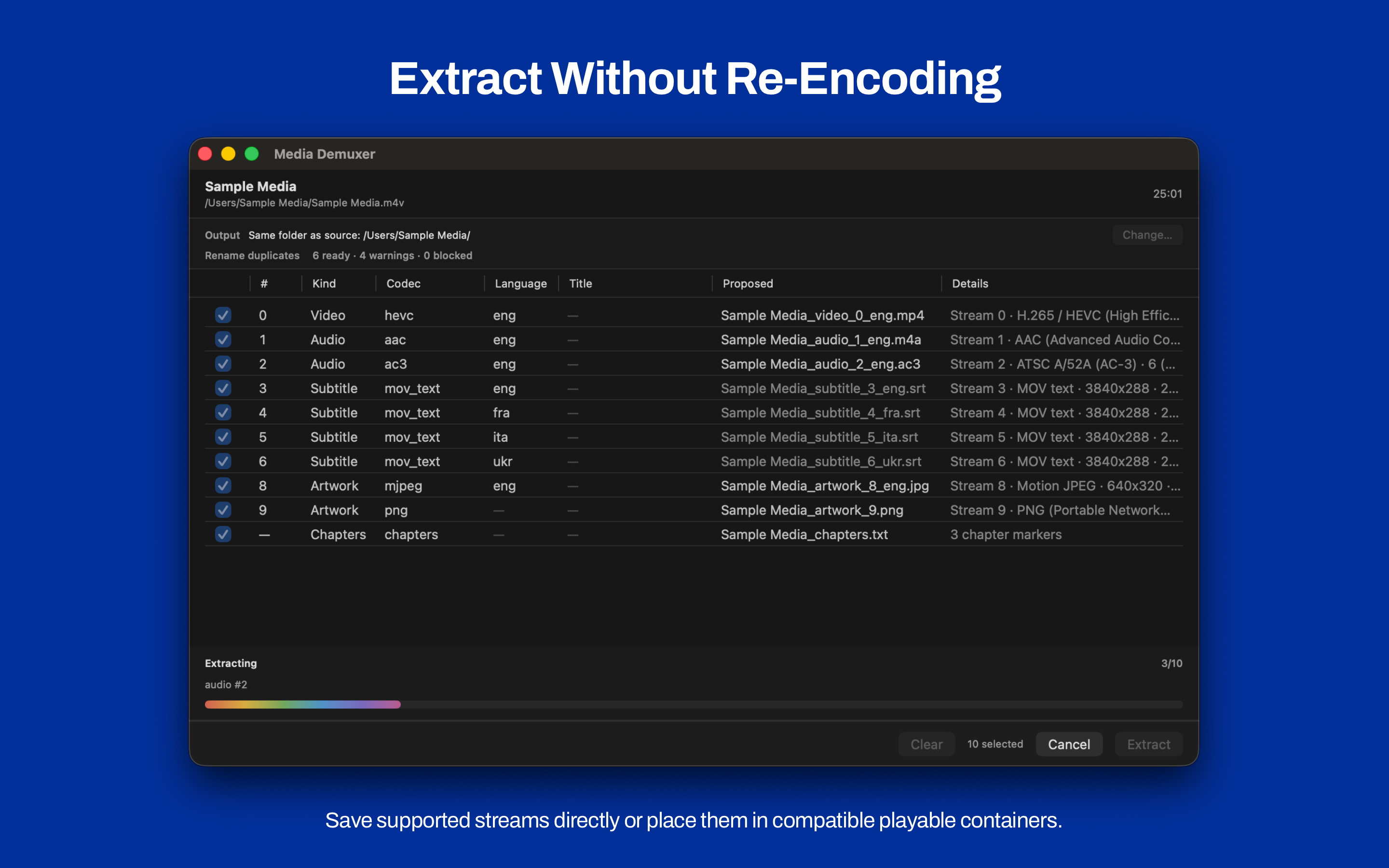1389x868 pixels.
Task: Select Sample Media_subtitle_6_ukr.srt cell
Action: (x=821, y=461)
